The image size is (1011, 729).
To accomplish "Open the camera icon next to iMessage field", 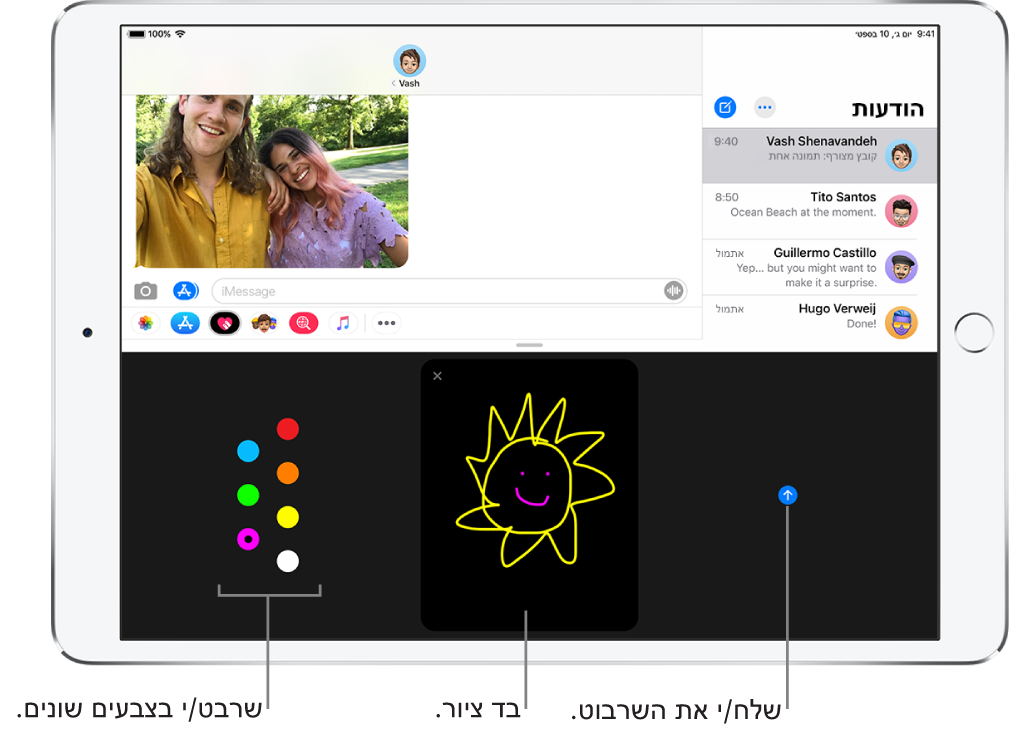I will click(146, 291).
